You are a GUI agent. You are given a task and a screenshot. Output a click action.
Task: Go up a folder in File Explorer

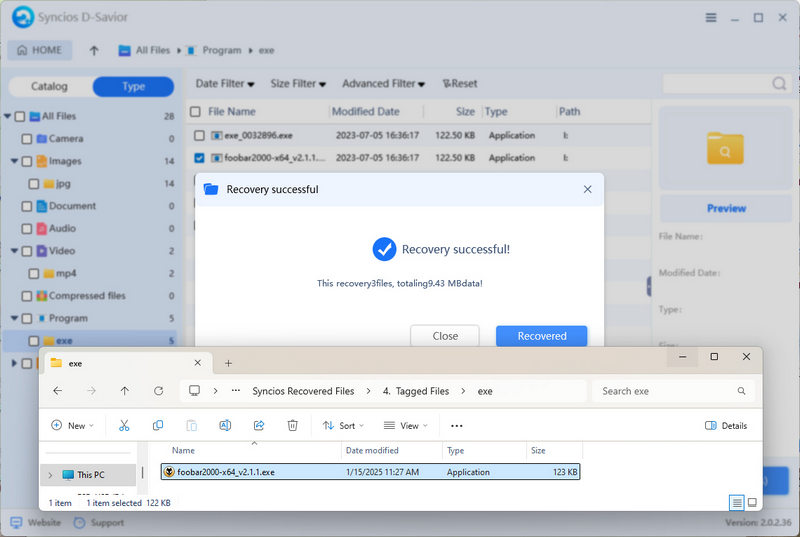(124, 391)
